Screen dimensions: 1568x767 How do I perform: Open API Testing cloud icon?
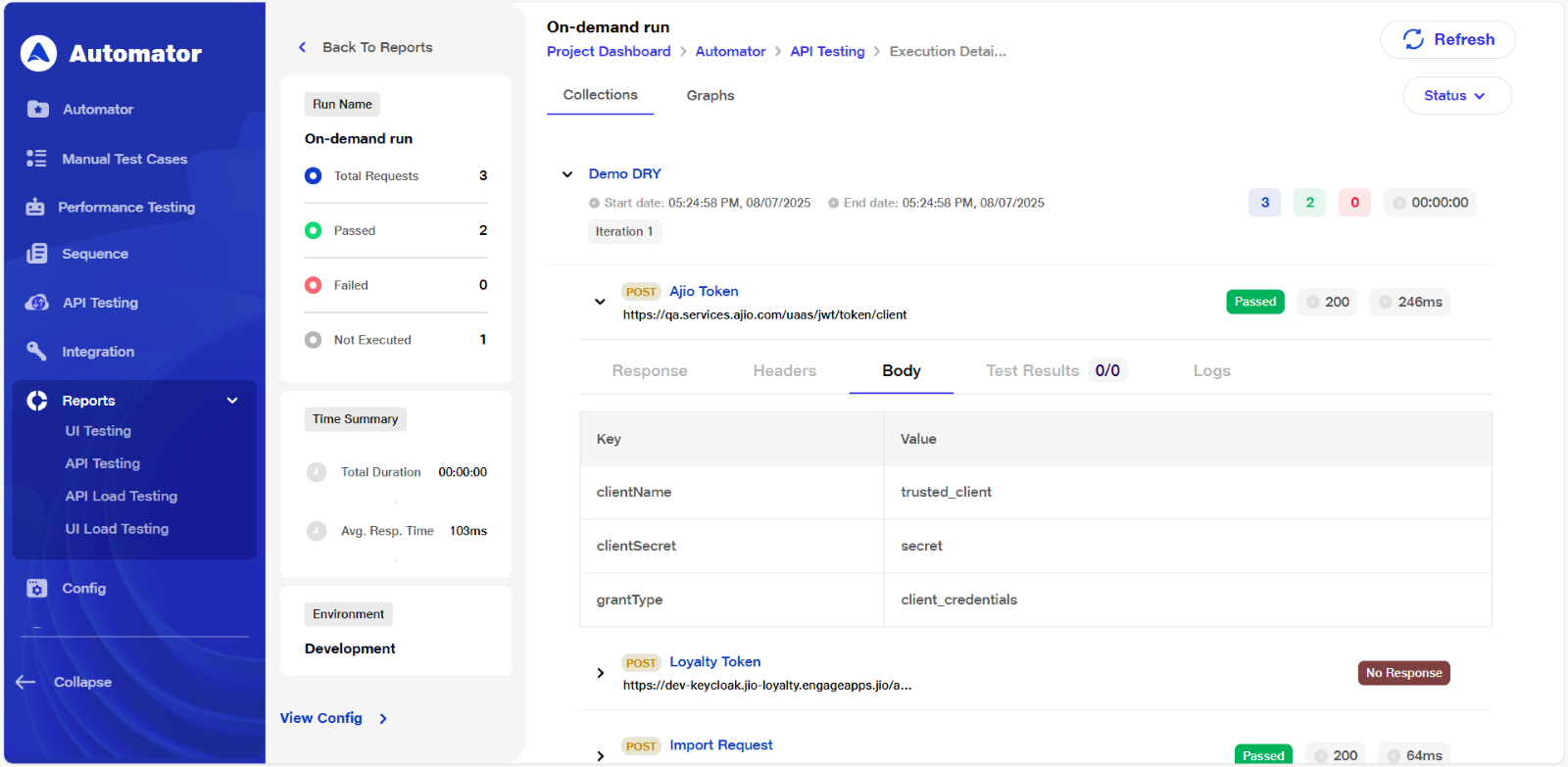(36, 303)
